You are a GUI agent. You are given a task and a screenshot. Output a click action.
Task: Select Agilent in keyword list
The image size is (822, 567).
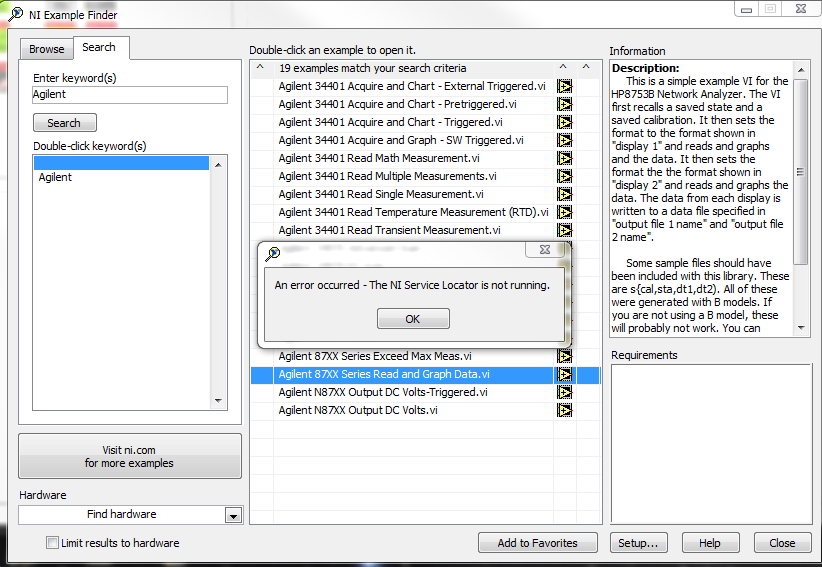pyautogui.click(x=55, y=177)
